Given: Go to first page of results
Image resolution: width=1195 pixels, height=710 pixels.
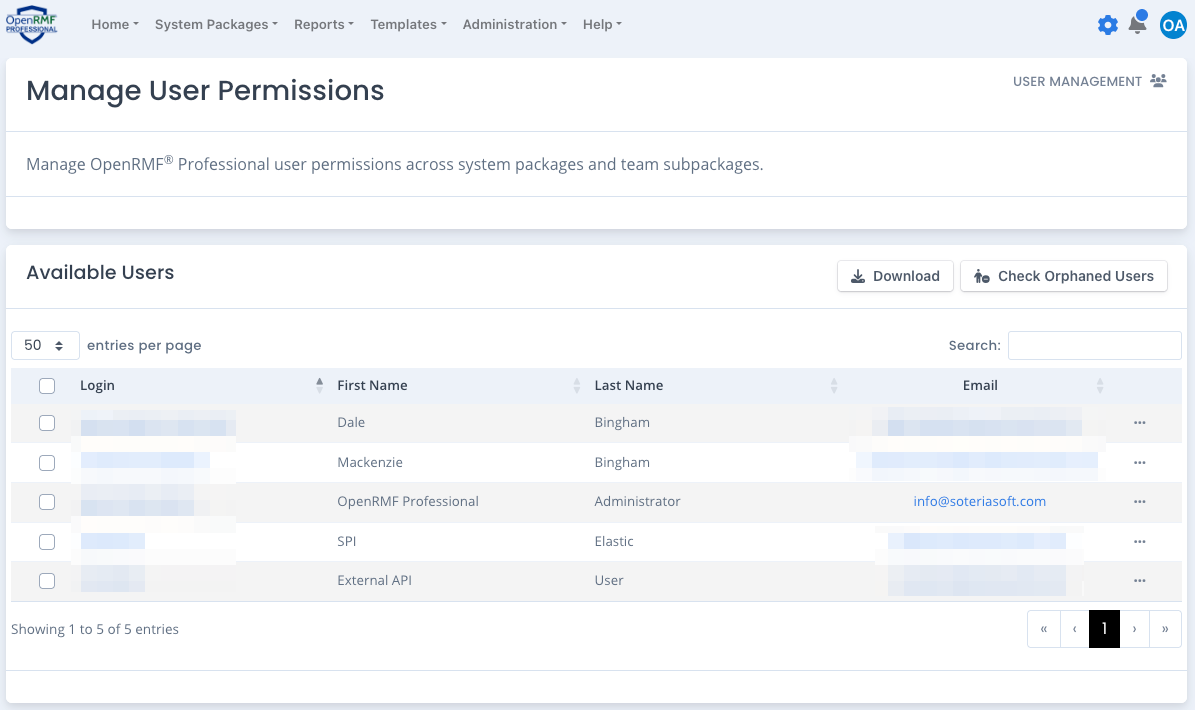Looking at the screenshot, I should [1043, 629].
